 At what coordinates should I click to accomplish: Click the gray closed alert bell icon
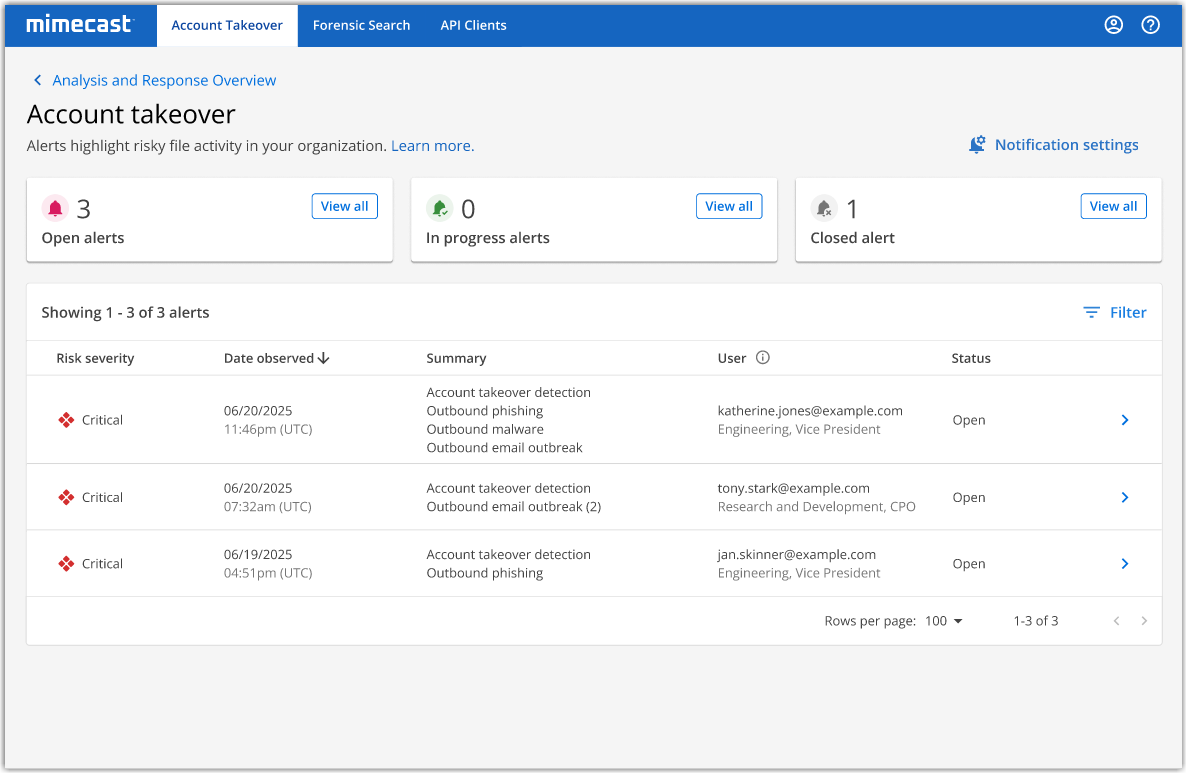tap(824, 208)
